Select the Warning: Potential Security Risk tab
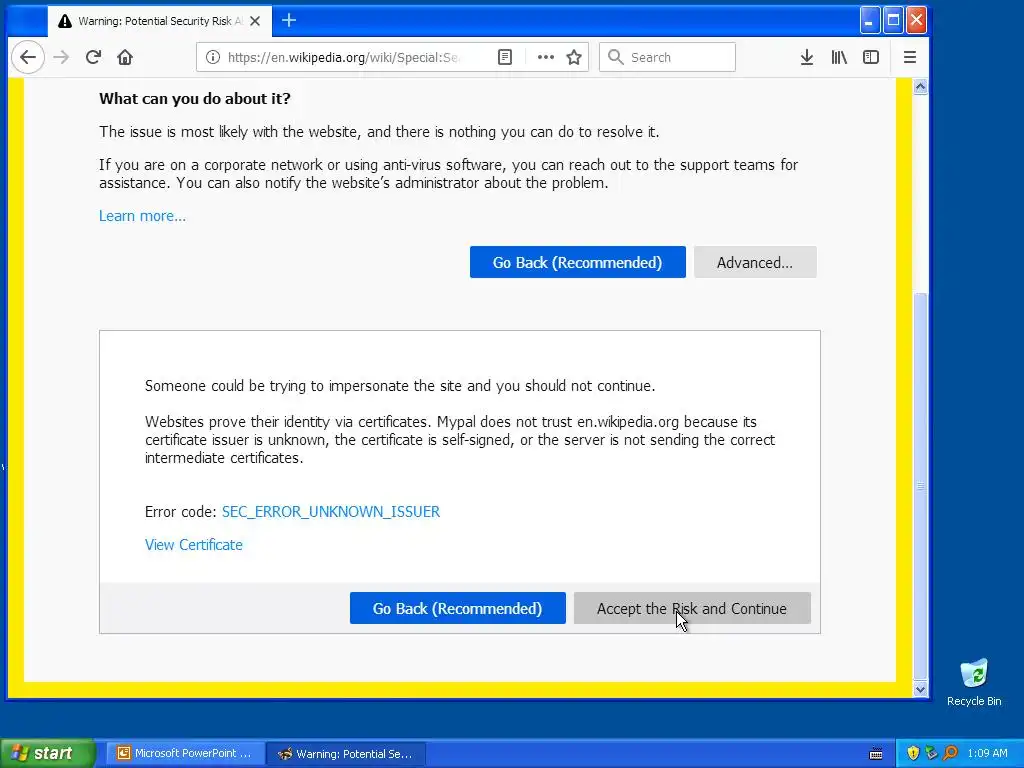Viewport: 1024px width, 768px height. click(x=159, y=22)
